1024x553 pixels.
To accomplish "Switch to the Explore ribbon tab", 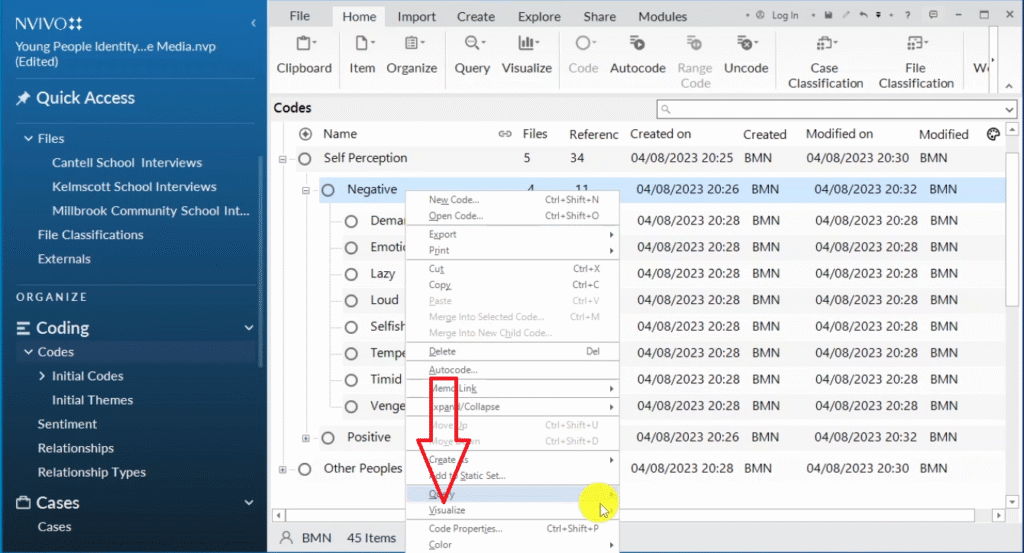I will (539, 16).
